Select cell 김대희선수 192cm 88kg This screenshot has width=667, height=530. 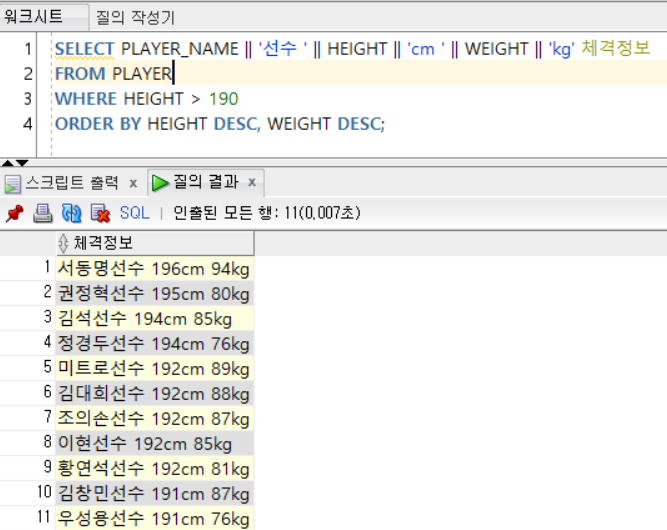(x=155, y=393)
